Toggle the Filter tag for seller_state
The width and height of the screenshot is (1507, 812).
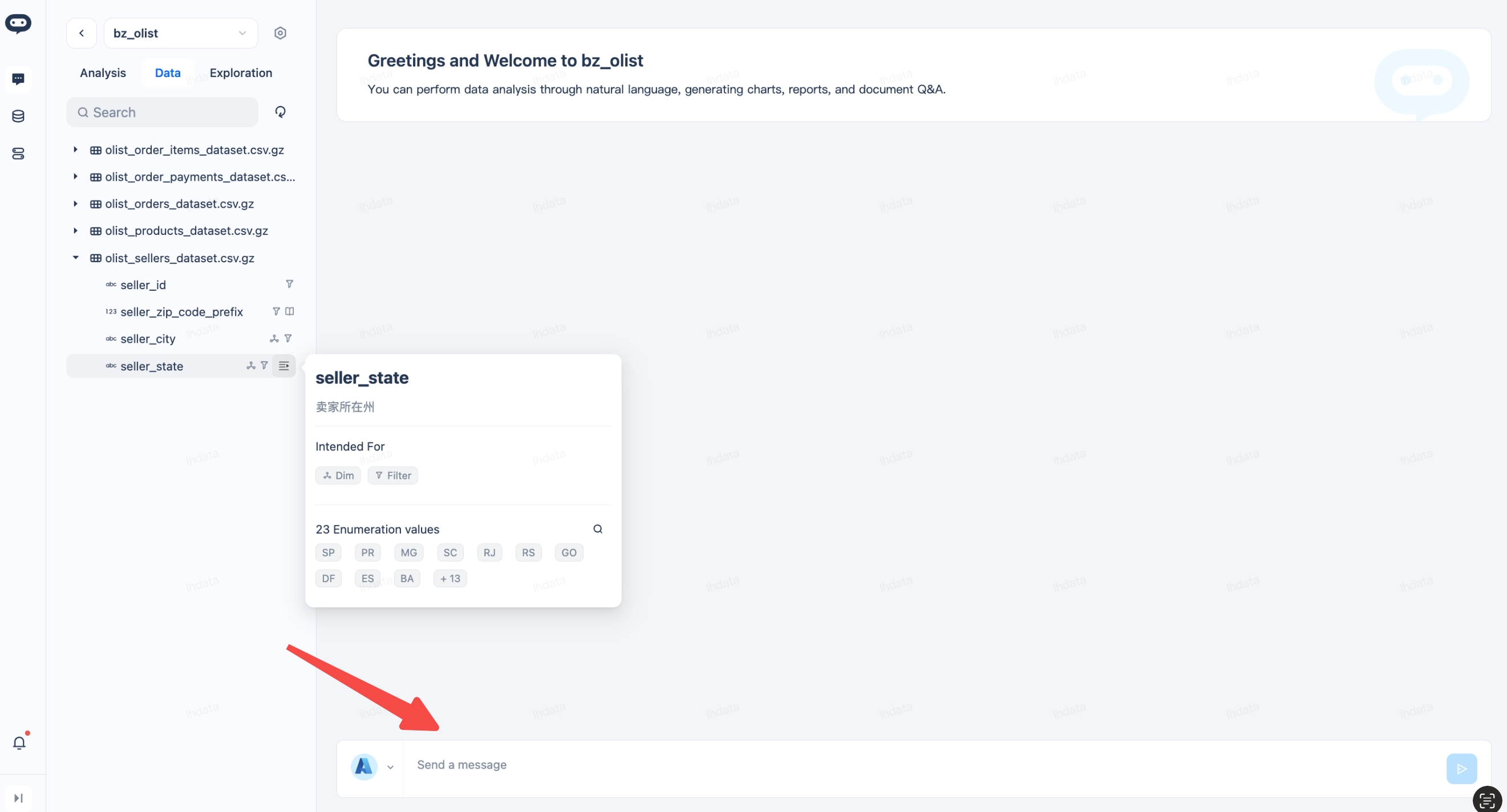click(392, 475)
